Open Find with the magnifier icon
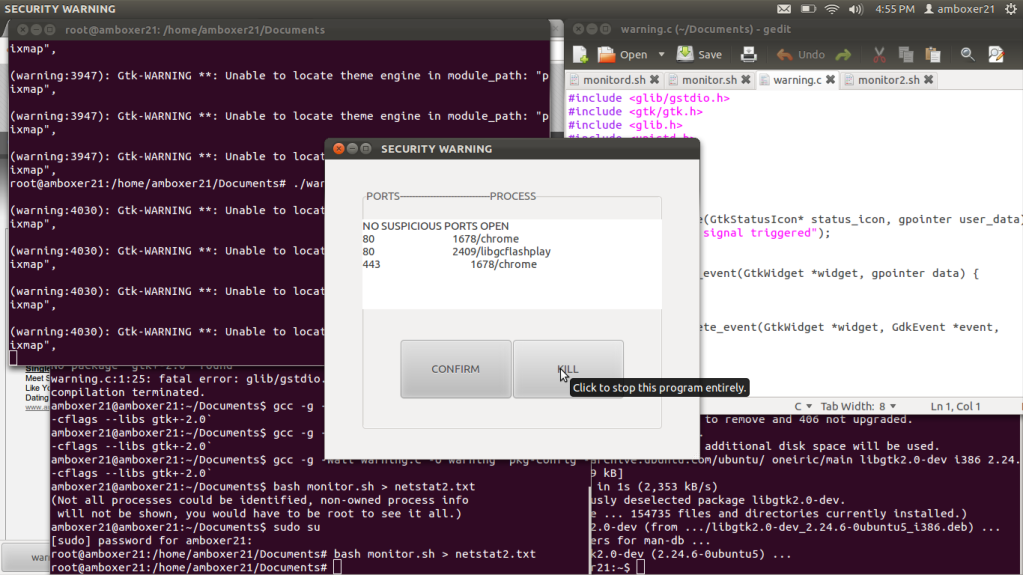Viewport: 1023px width, 575px height. pyautogui.click(x=968, y=55)
